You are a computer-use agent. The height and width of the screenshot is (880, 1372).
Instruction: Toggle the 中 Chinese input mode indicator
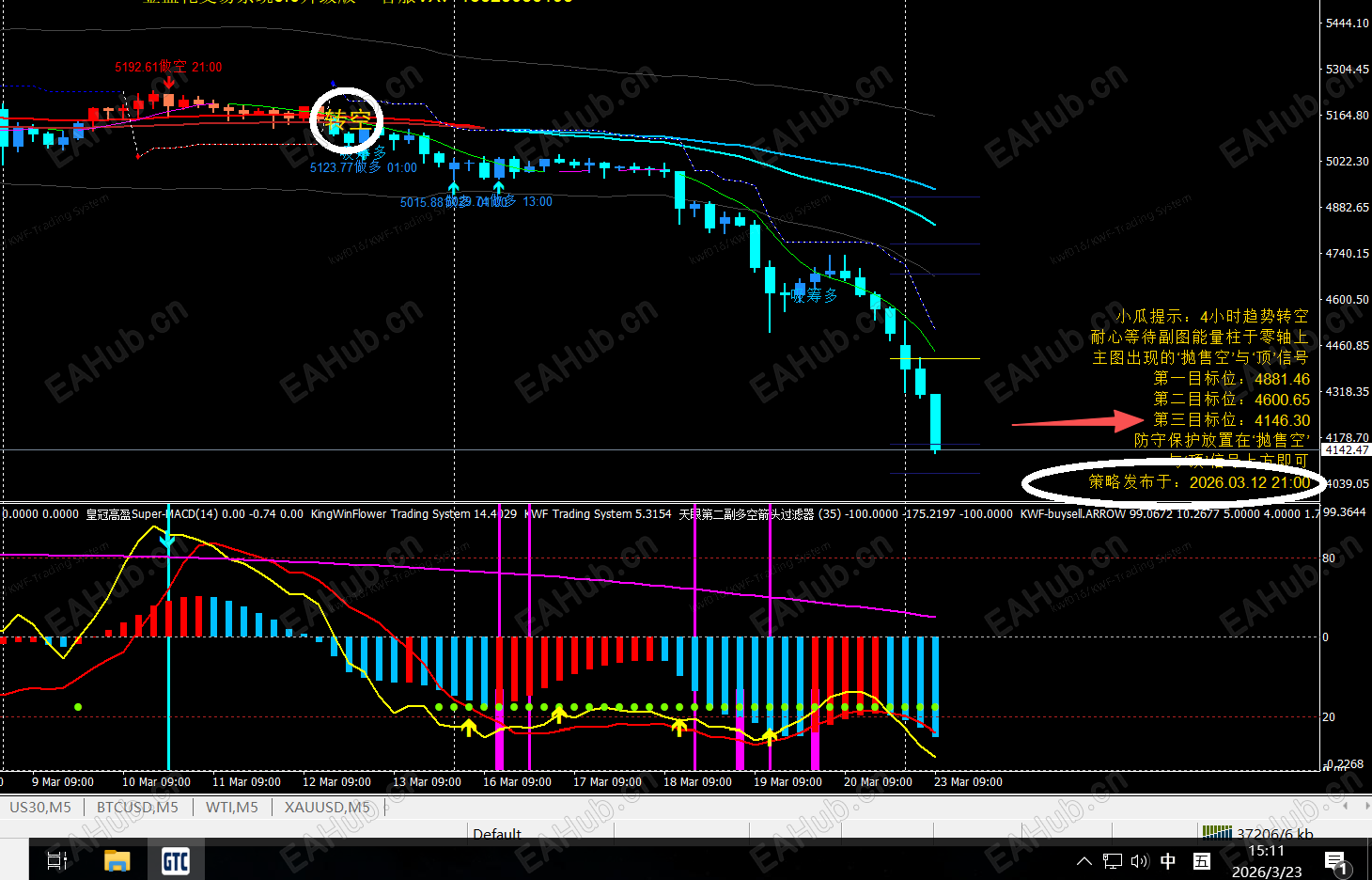pos(1168,861)
